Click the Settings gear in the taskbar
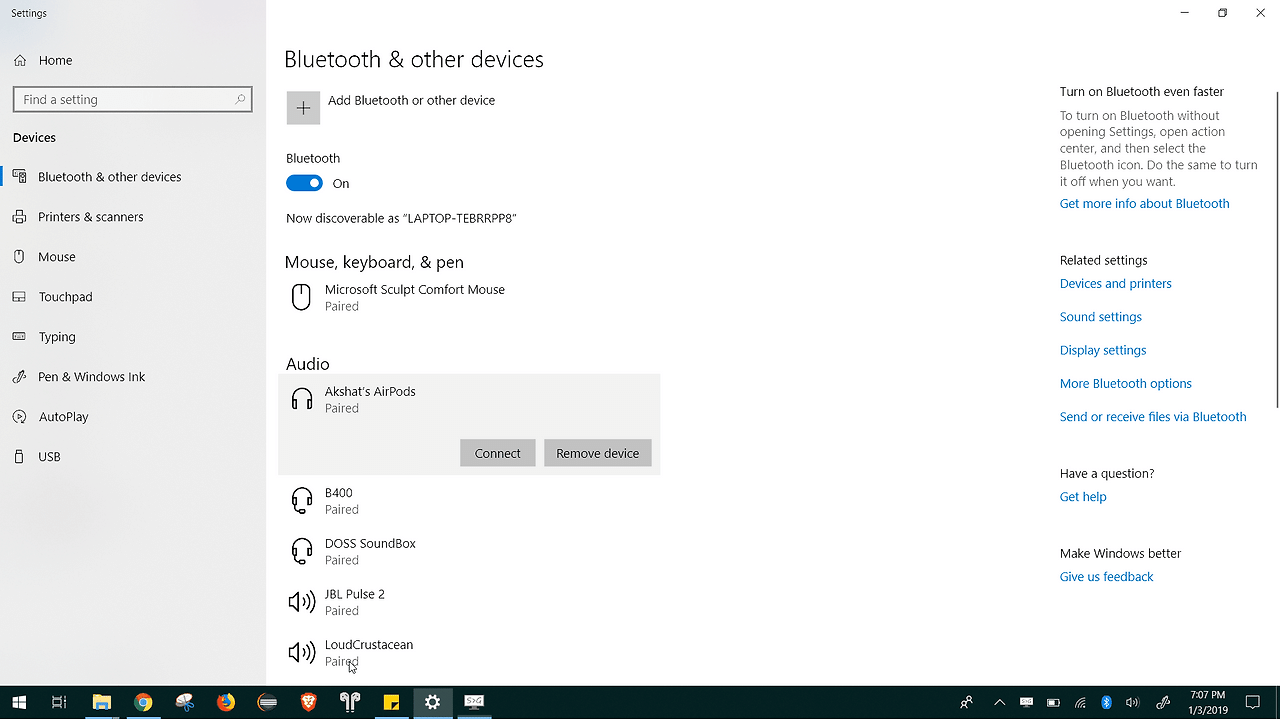Viewport: 1280px width, 719px height. pos(432,702)
